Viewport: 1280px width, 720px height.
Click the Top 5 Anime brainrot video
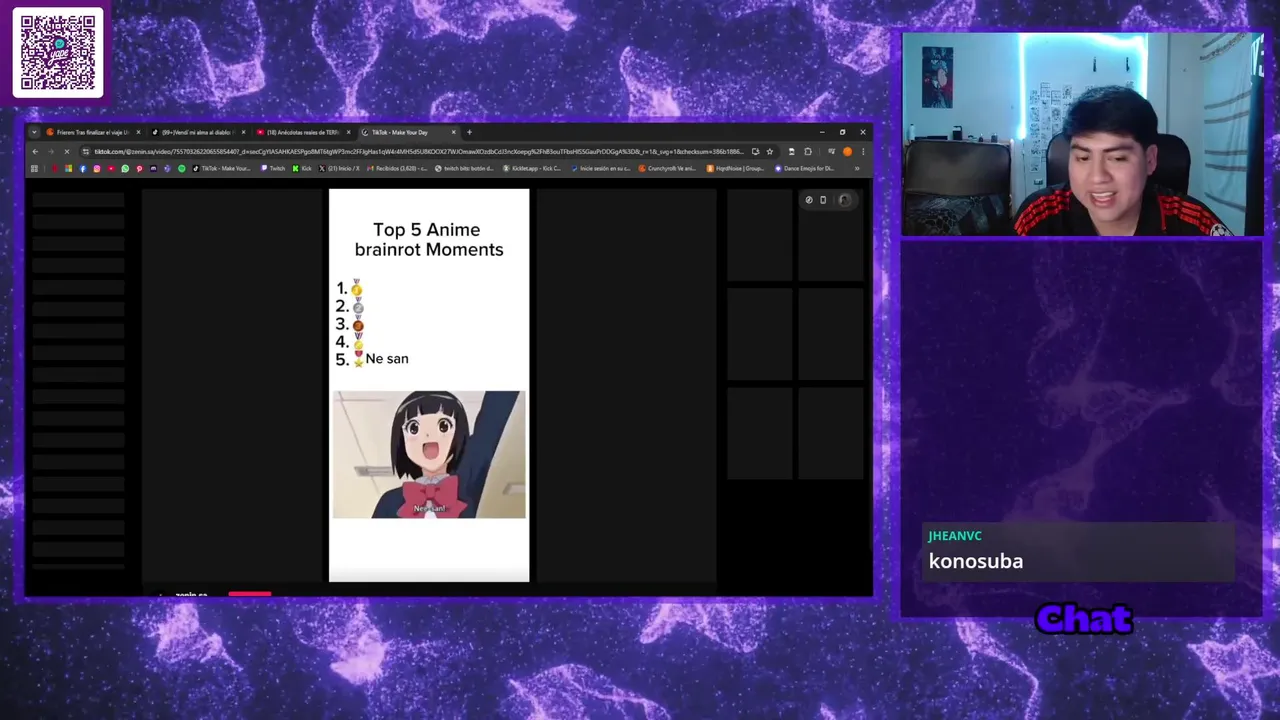click(429, 385)
